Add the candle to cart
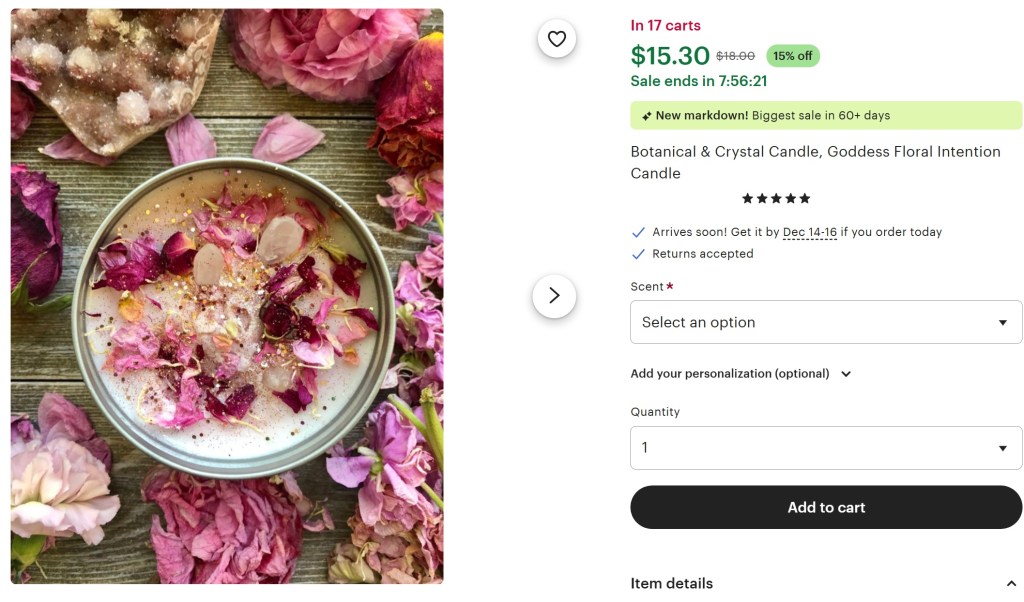Screen dimensions: 1024x602 (825, 507)
